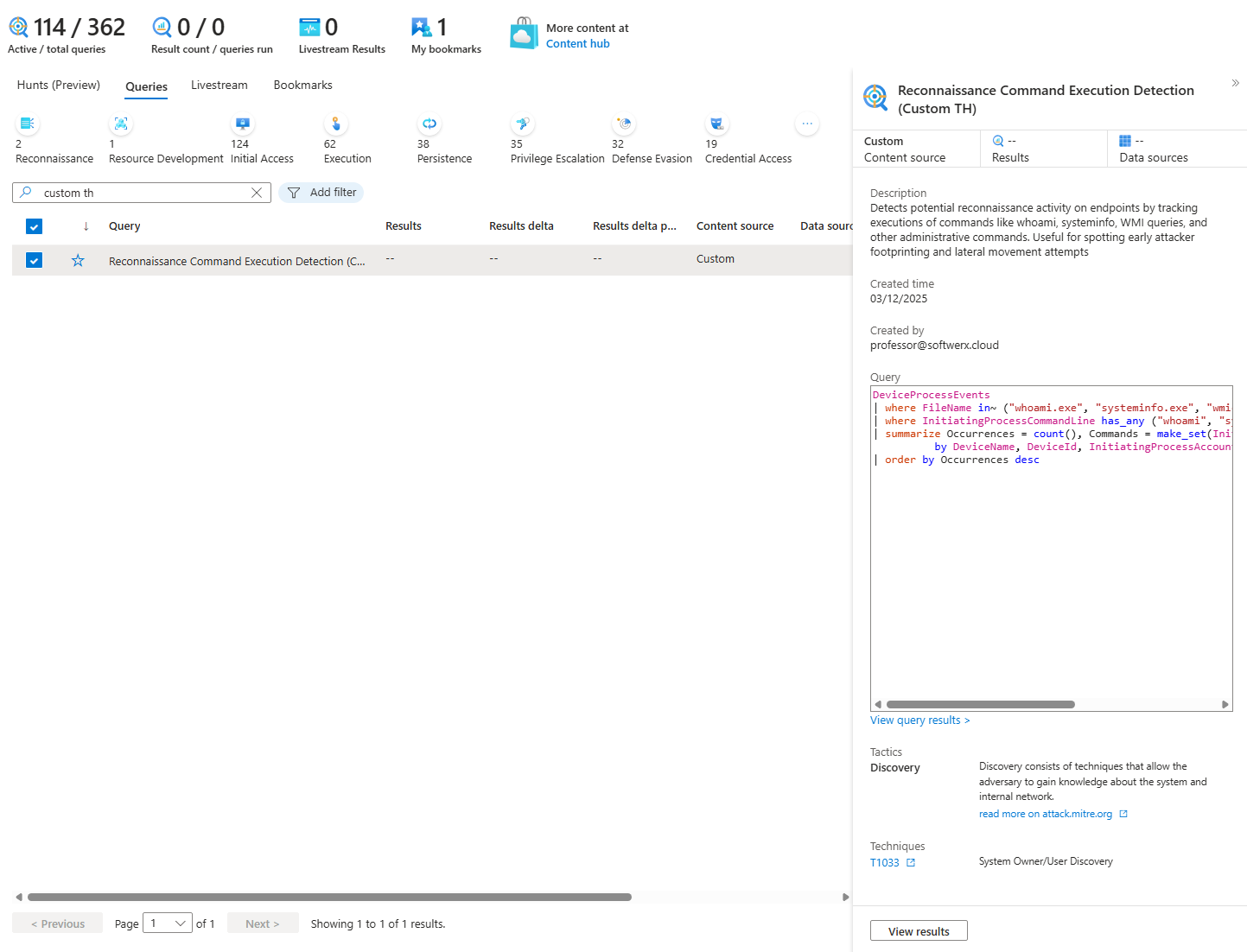Click the View results button
Image resolution: width=1247 pixels, height=952 pixels.
pyautogui.click(x=919, y=931)
